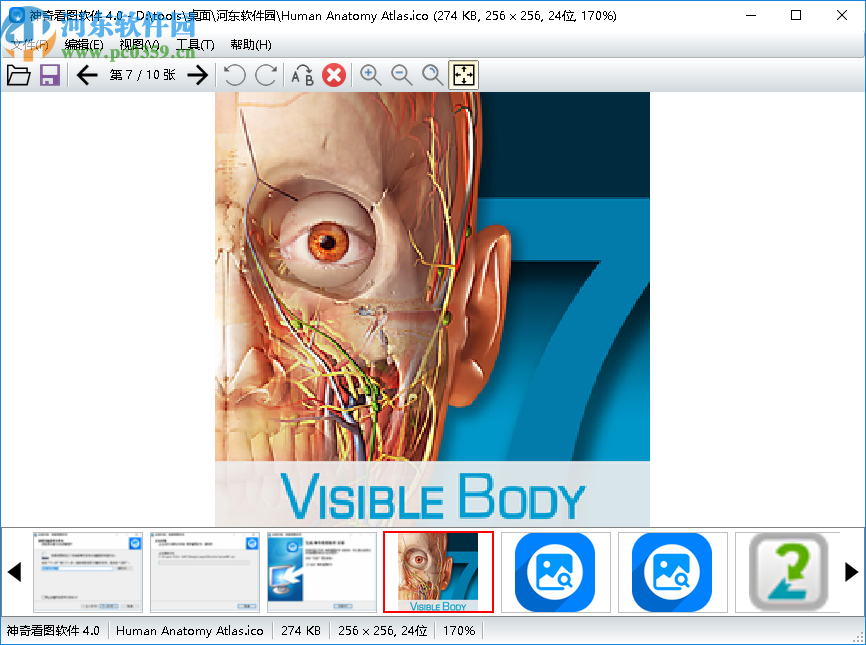Go to previous image with left arrow
866x645 pixels.
pos(87,75)
